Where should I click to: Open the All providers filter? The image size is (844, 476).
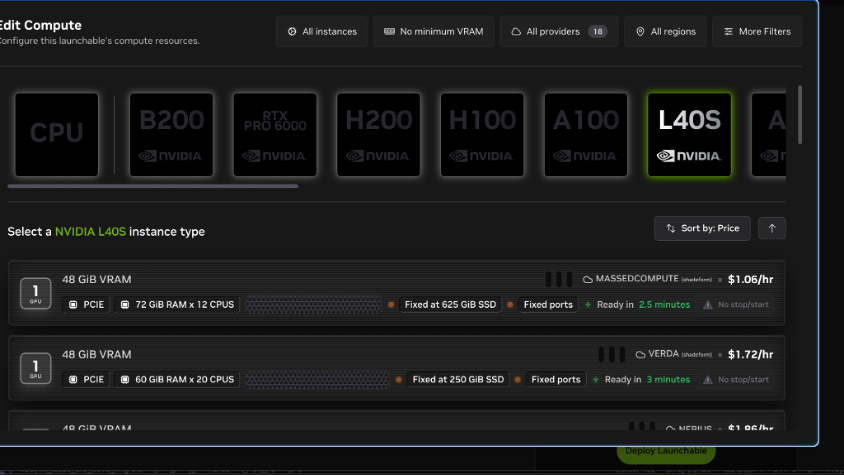tap(559, 31)
